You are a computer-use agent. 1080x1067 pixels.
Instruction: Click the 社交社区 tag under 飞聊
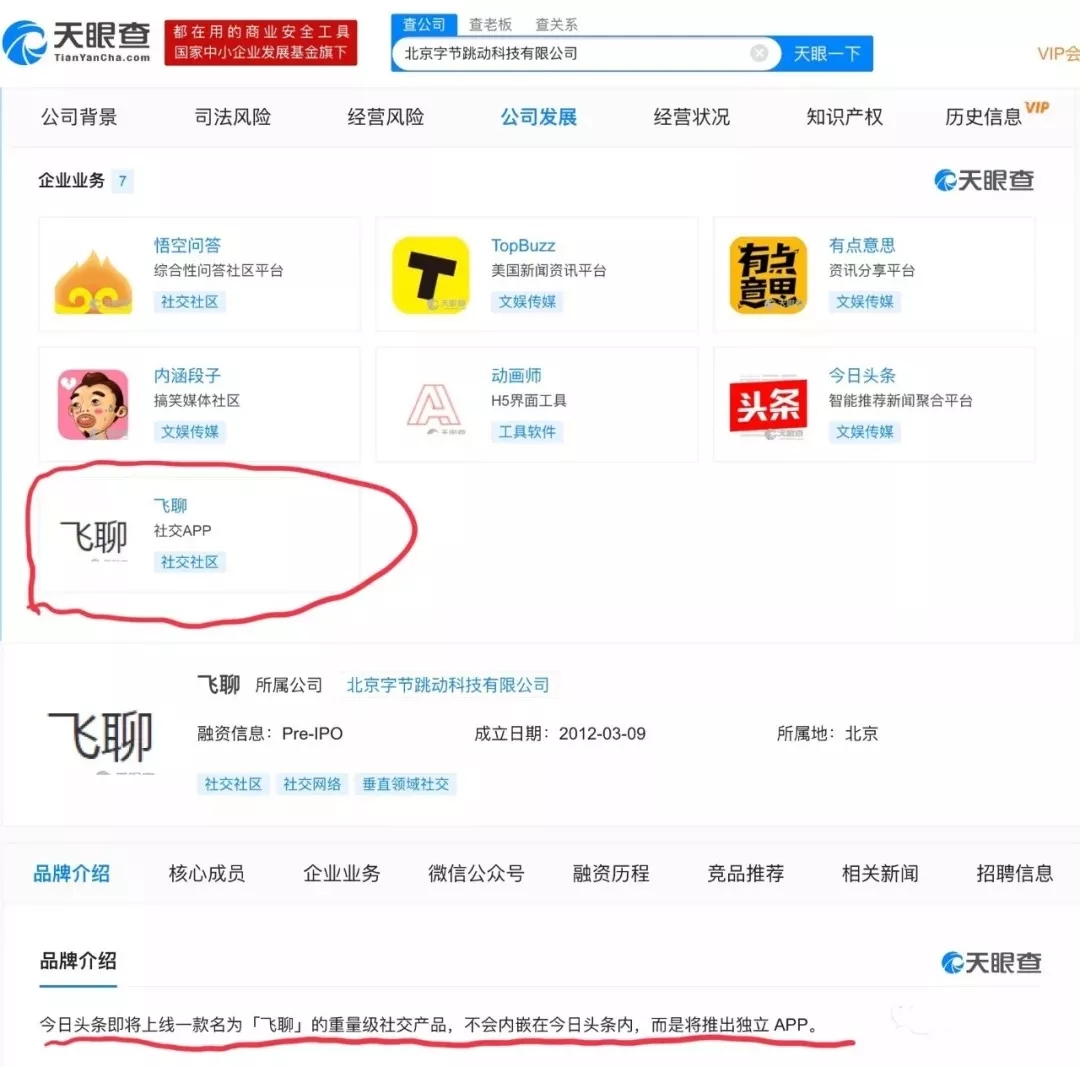(190, 561)
